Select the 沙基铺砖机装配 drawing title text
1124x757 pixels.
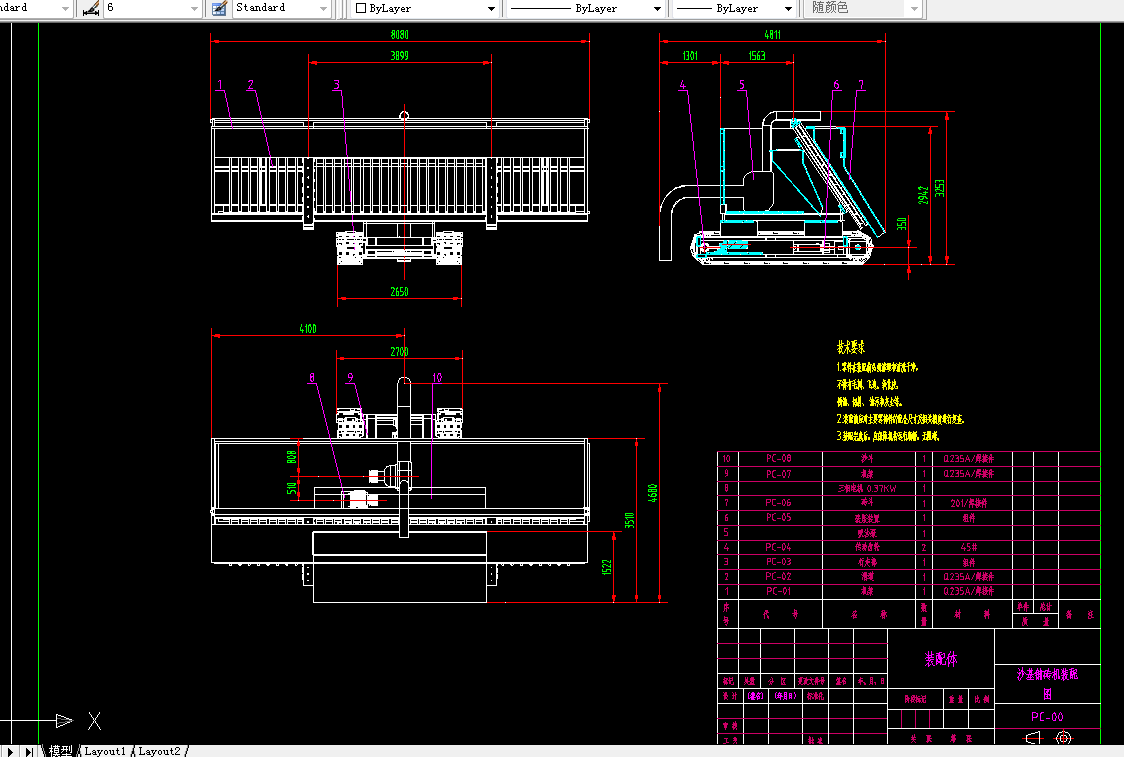click(1047, 674)
